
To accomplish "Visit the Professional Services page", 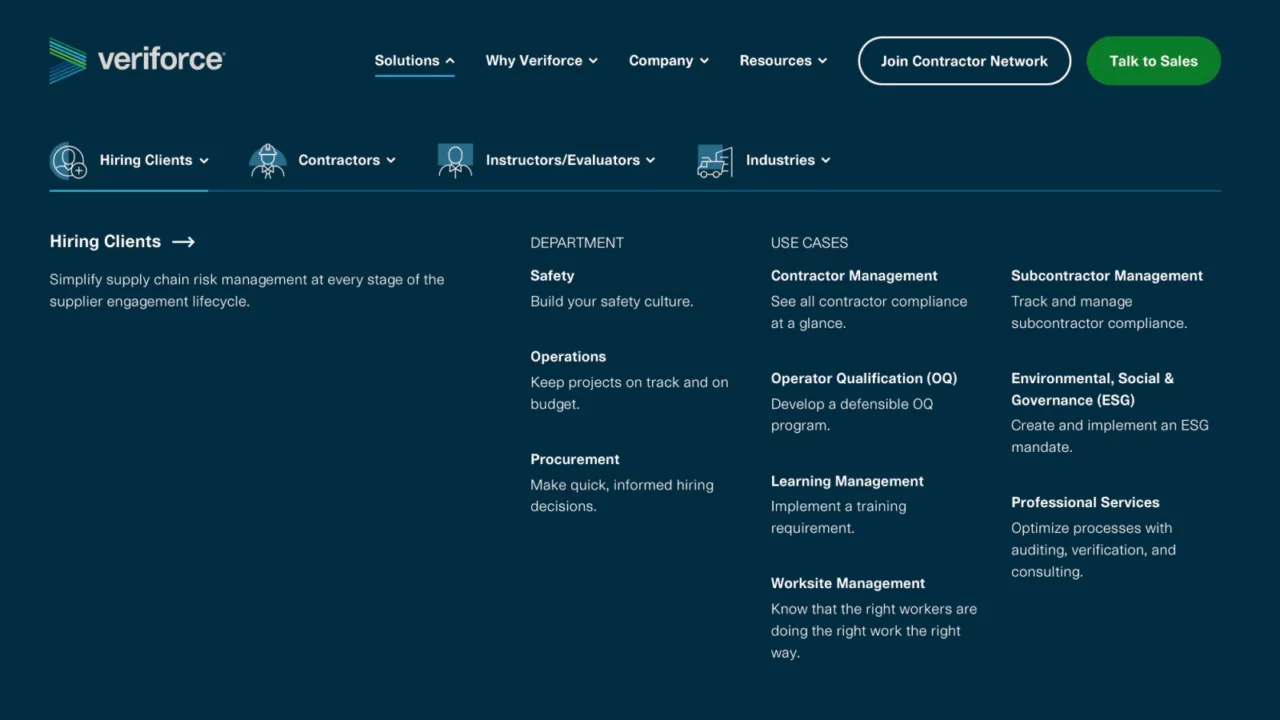I will [1085, 503].
